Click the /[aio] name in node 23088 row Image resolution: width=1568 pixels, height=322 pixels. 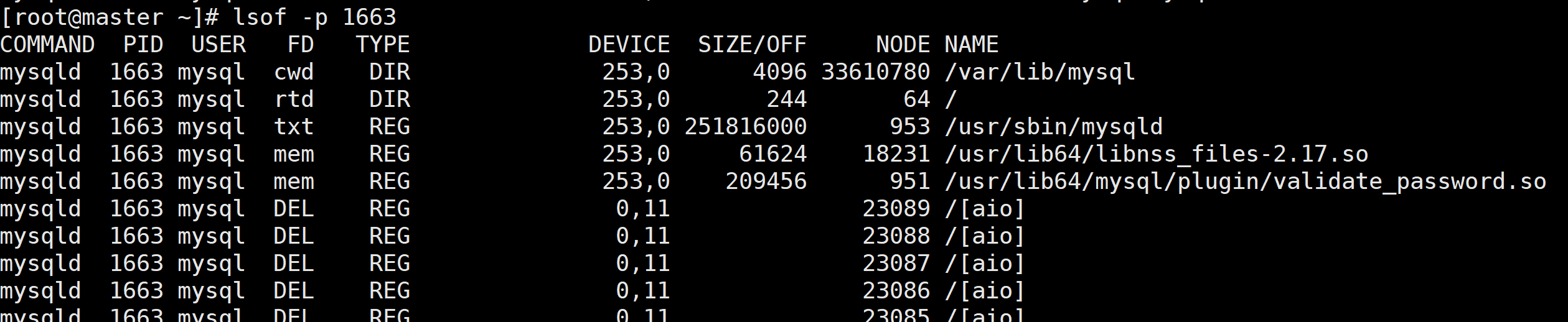[985, 236]
